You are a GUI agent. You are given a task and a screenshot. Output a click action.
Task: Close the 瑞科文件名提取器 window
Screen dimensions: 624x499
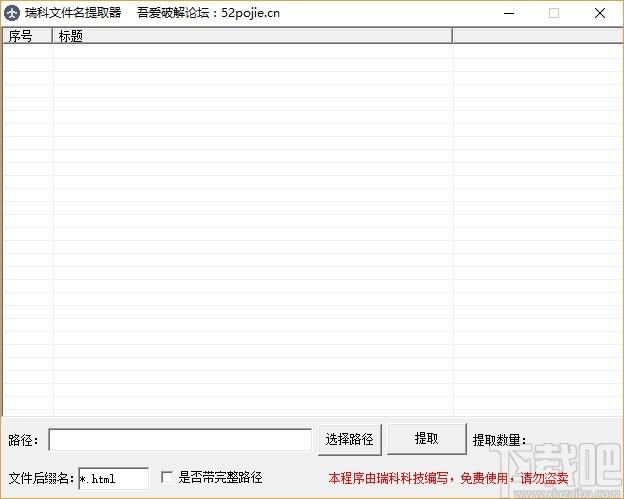click(600, 13)
